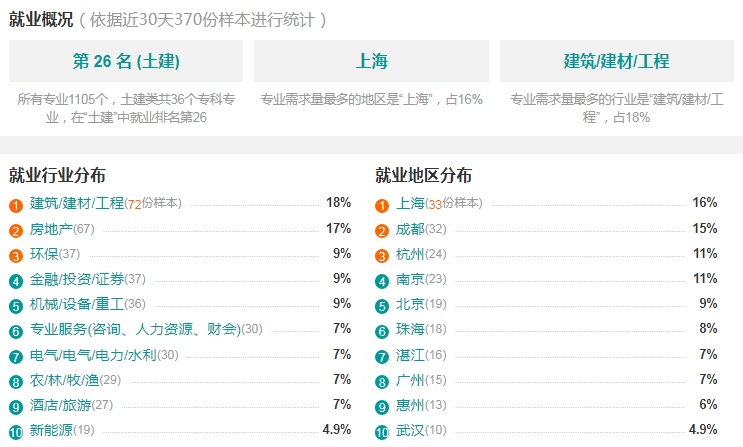743x447 pixels.
Task: Click the '所有专业1105个' ranking description text
Action: tap(126, 108)
